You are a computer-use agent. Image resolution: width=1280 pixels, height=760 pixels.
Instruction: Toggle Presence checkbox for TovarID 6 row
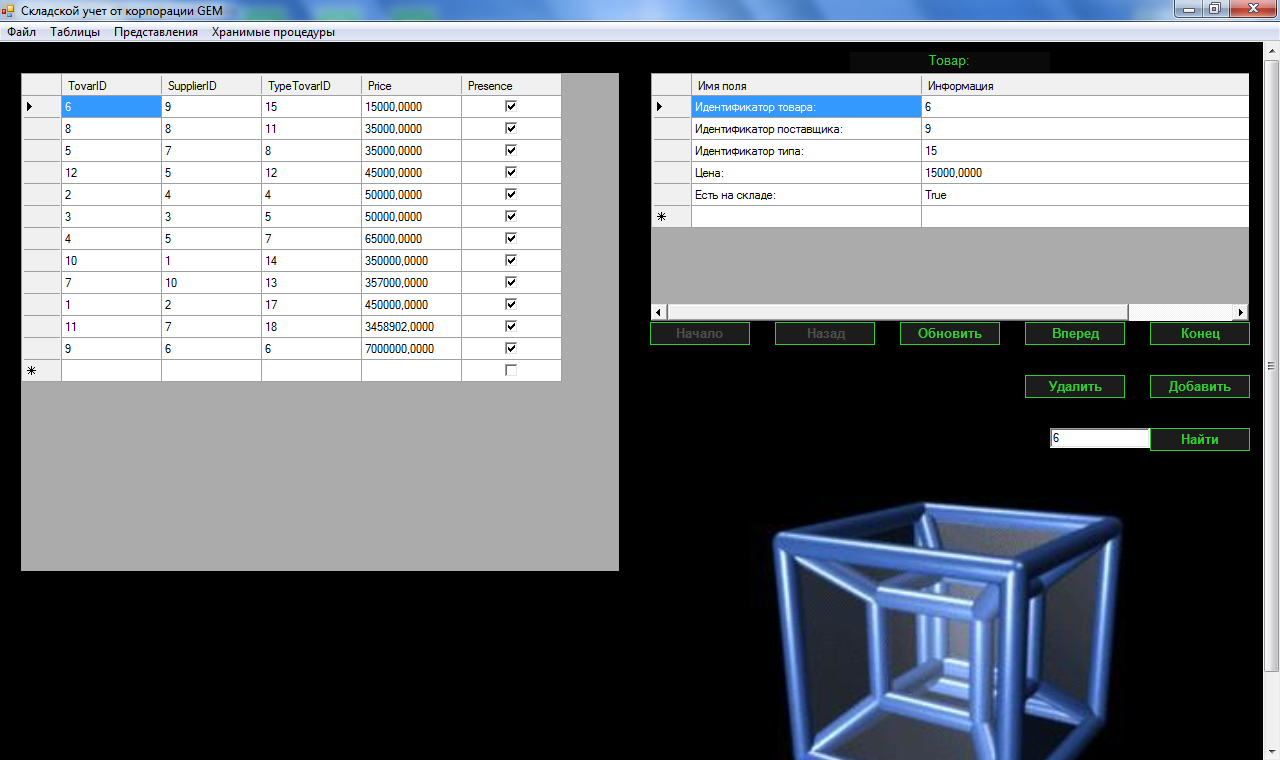(x=511, y=106)
